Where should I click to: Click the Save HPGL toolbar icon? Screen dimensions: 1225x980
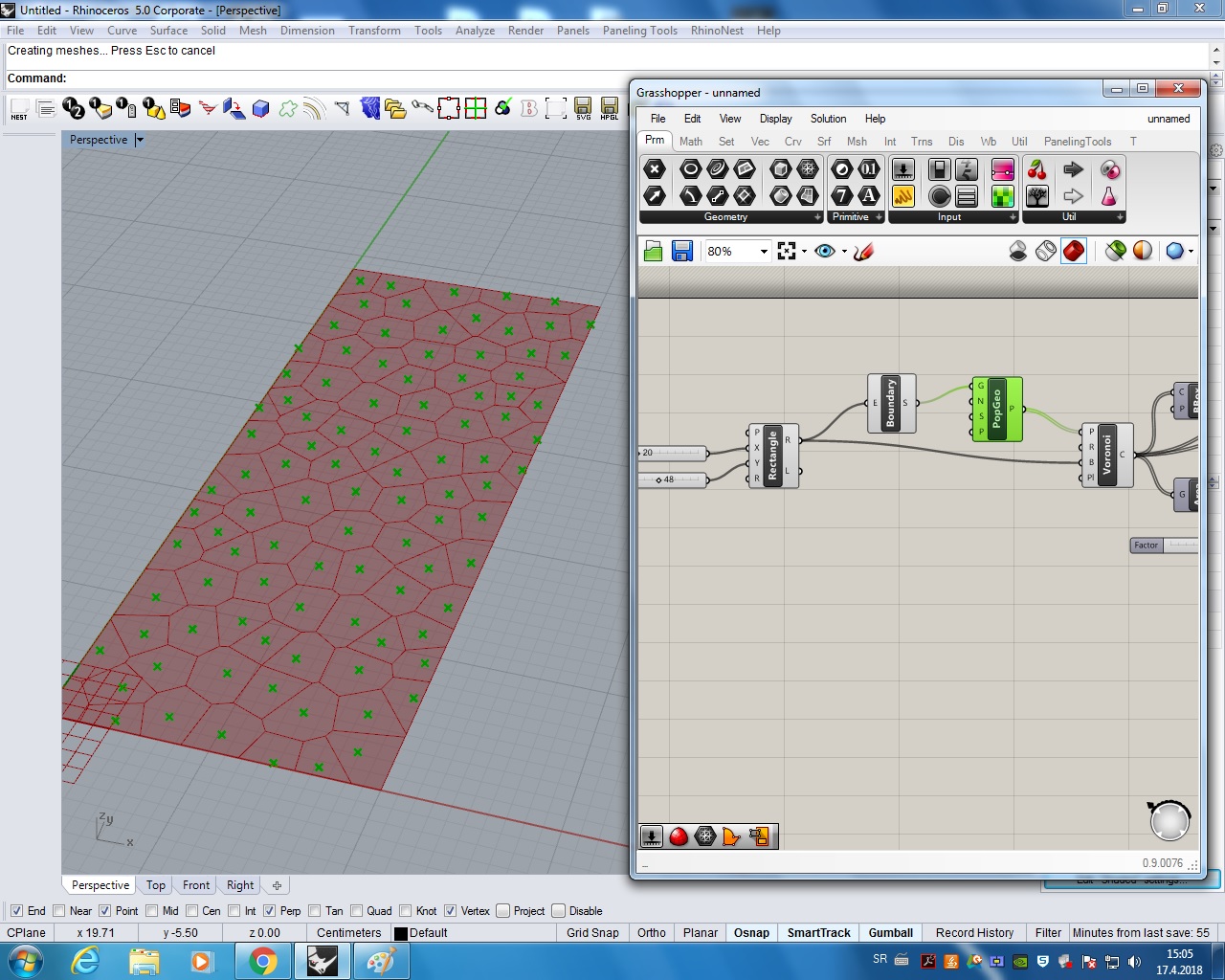pyautogui.click(x=610, y=108)
